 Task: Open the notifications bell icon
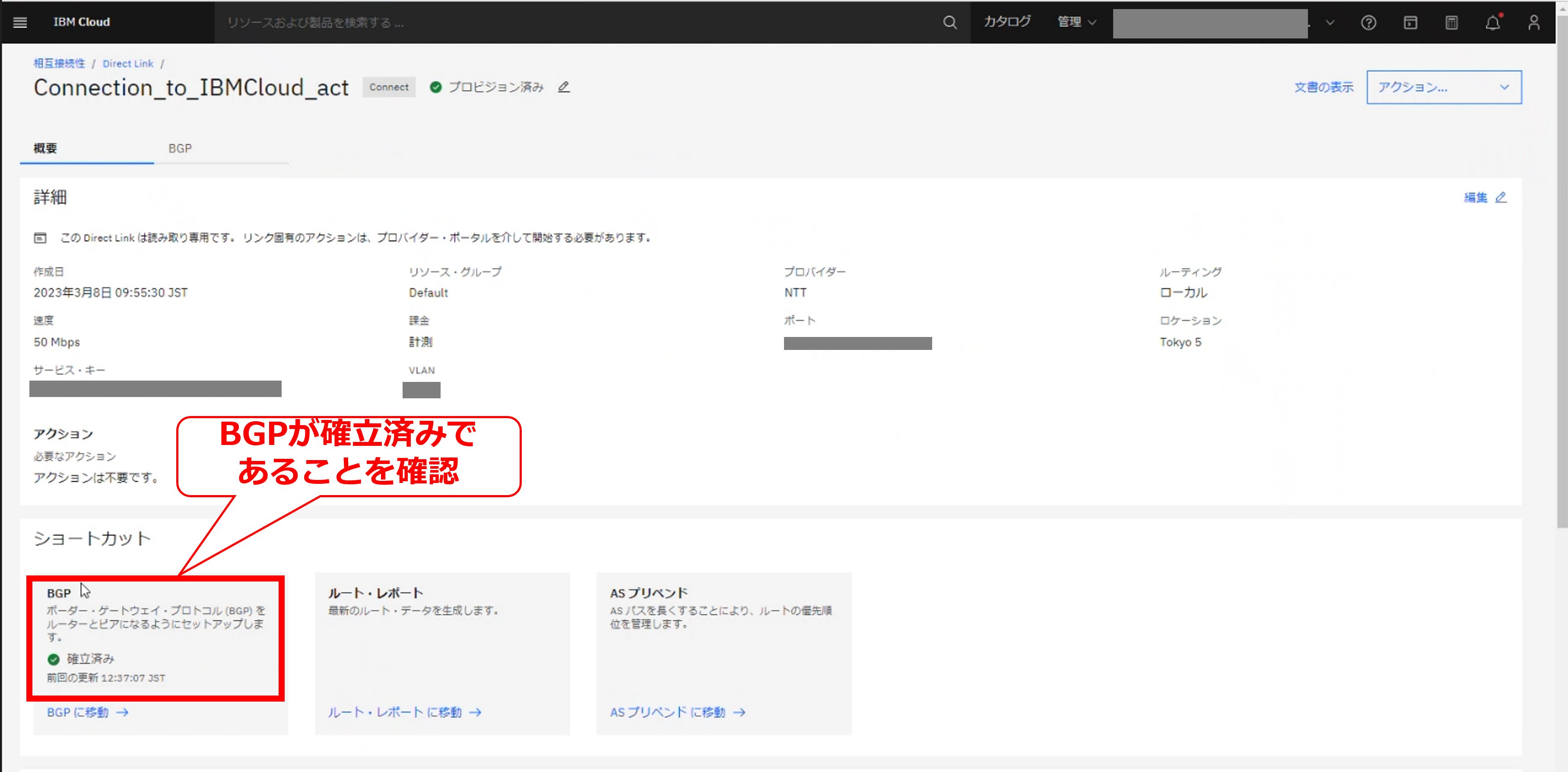(x=1492, y=22)
